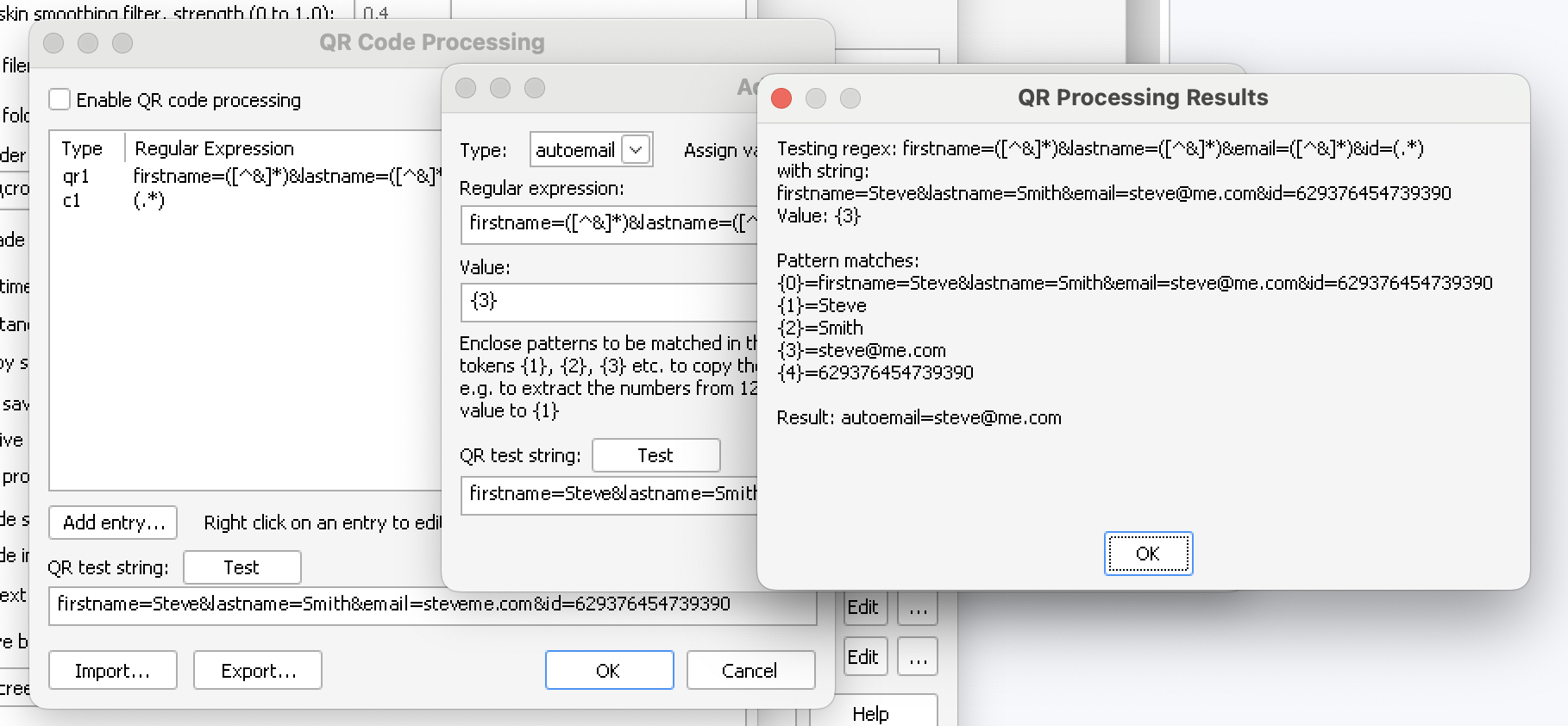Focus the Regular expression input field

point(609,223)
